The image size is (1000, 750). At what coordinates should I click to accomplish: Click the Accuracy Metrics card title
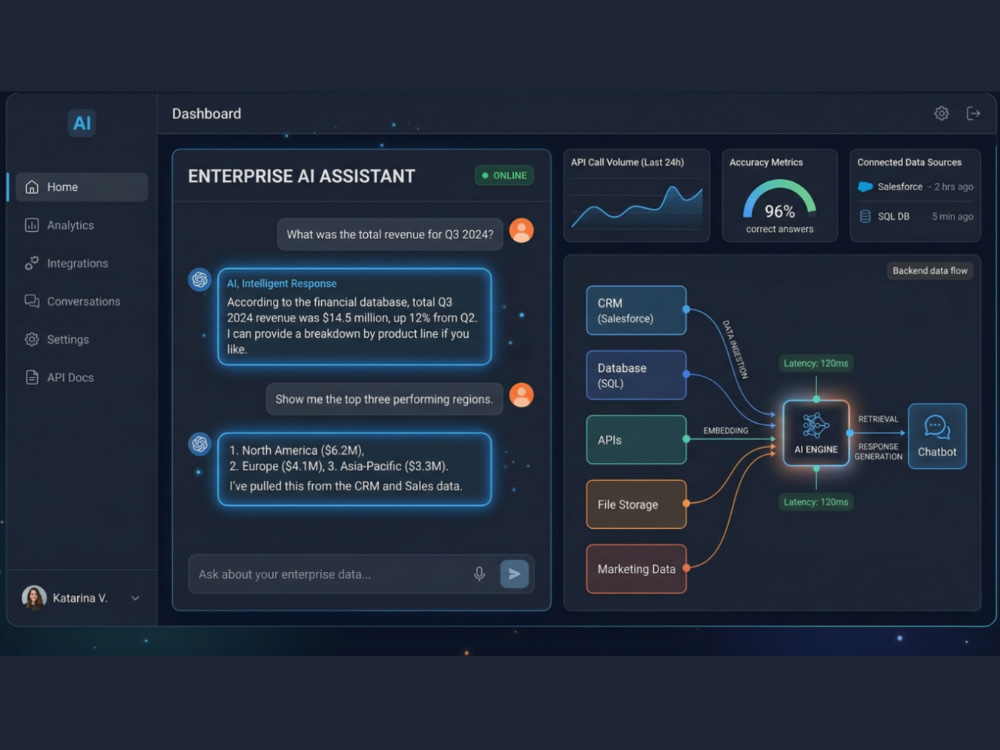click(x=766, y=162)
